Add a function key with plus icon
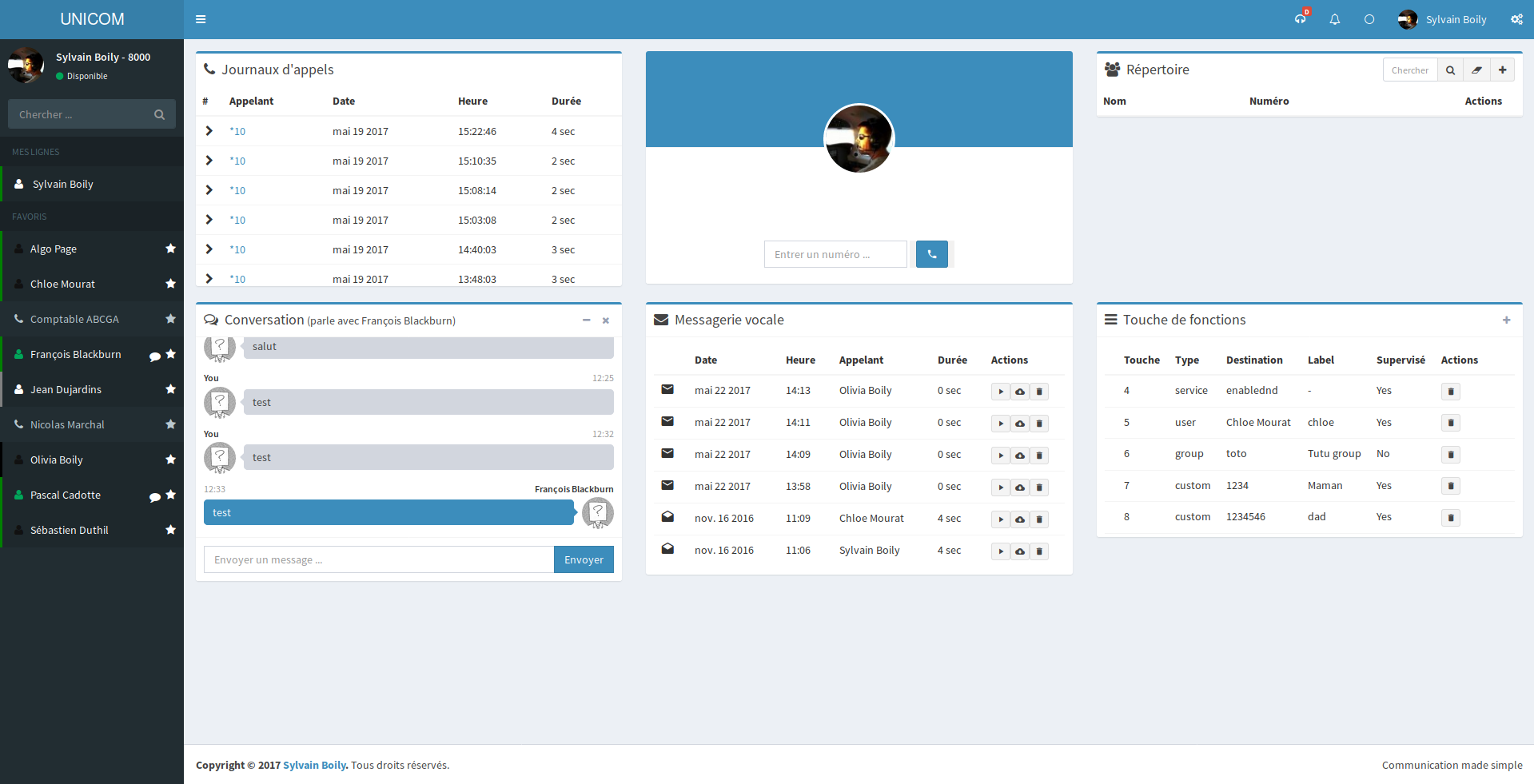The width and height of the screenshot is (1534, 784). click(1507, 320)
